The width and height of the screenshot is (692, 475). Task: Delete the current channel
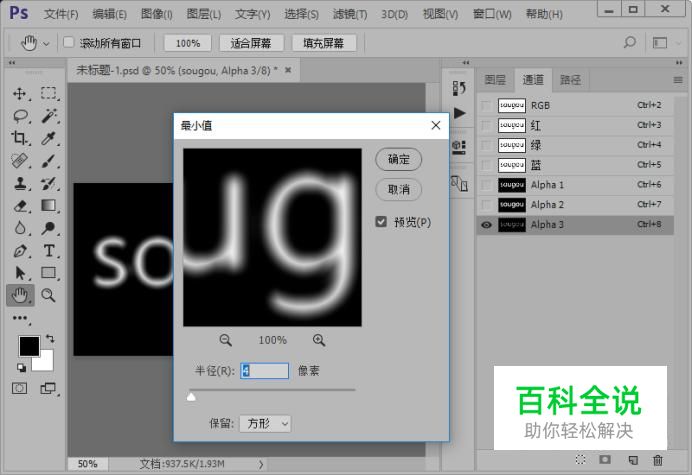[658, 460]
